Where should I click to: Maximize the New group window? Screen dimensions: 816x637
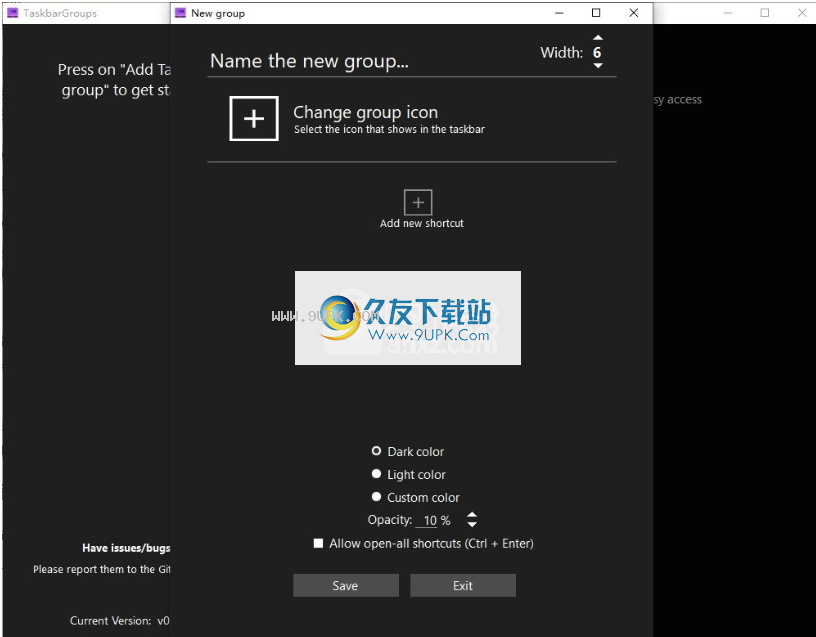[596, 13]
